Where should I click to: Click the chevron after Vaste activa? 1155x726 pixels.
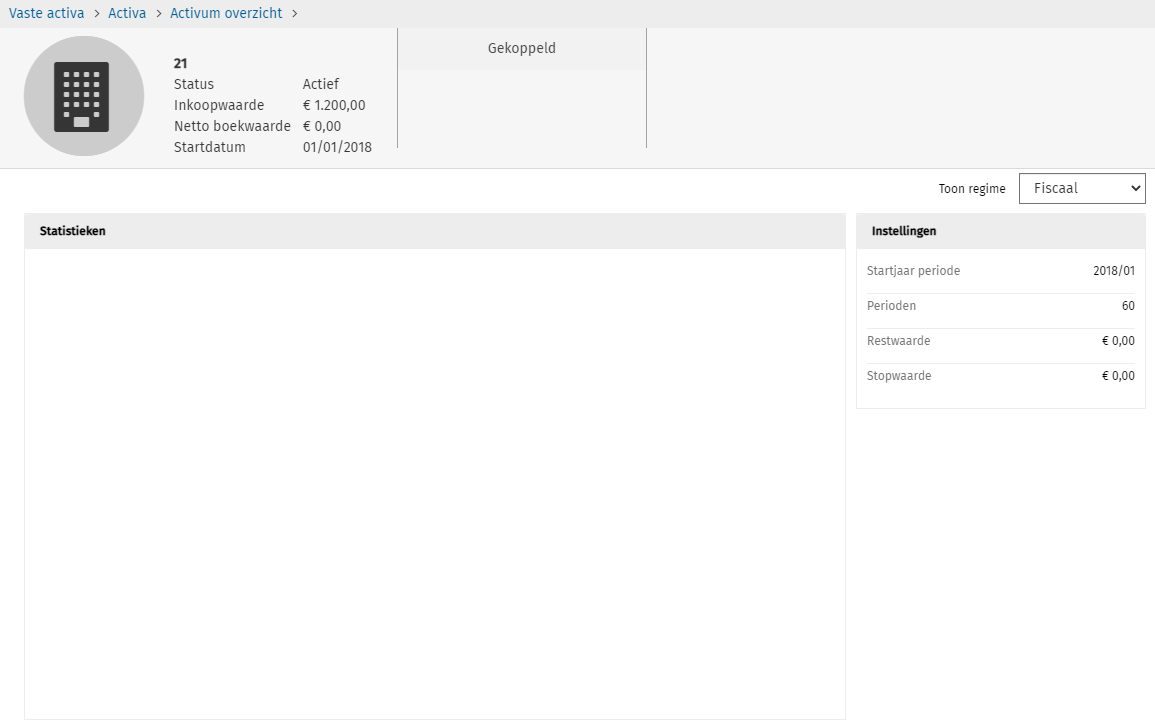(x=97, y=13)
